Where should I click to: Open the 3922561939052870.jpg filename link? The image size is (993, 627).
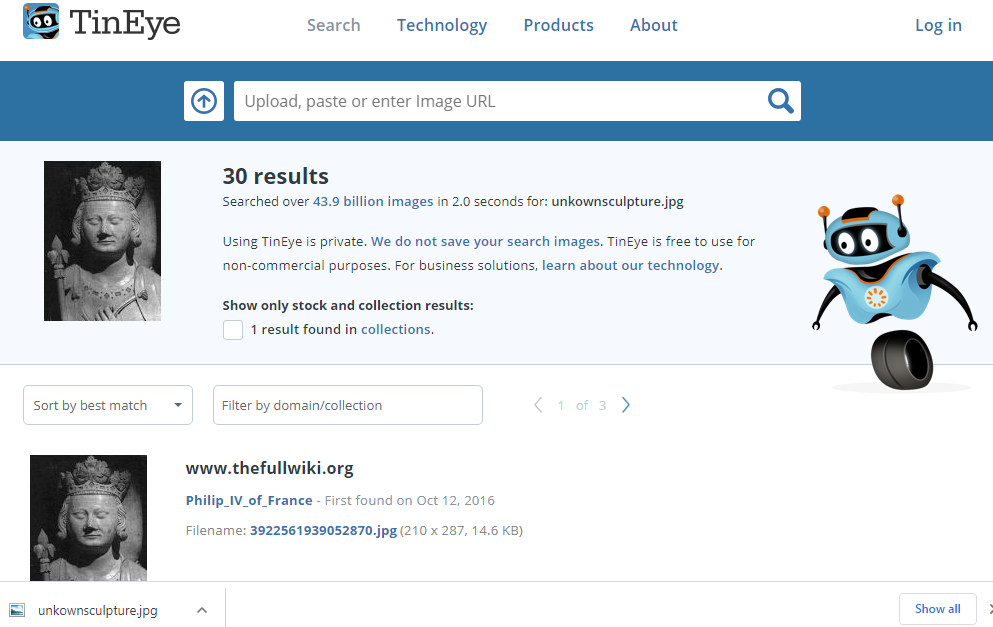pyautogui.click(x=324, y=531)
